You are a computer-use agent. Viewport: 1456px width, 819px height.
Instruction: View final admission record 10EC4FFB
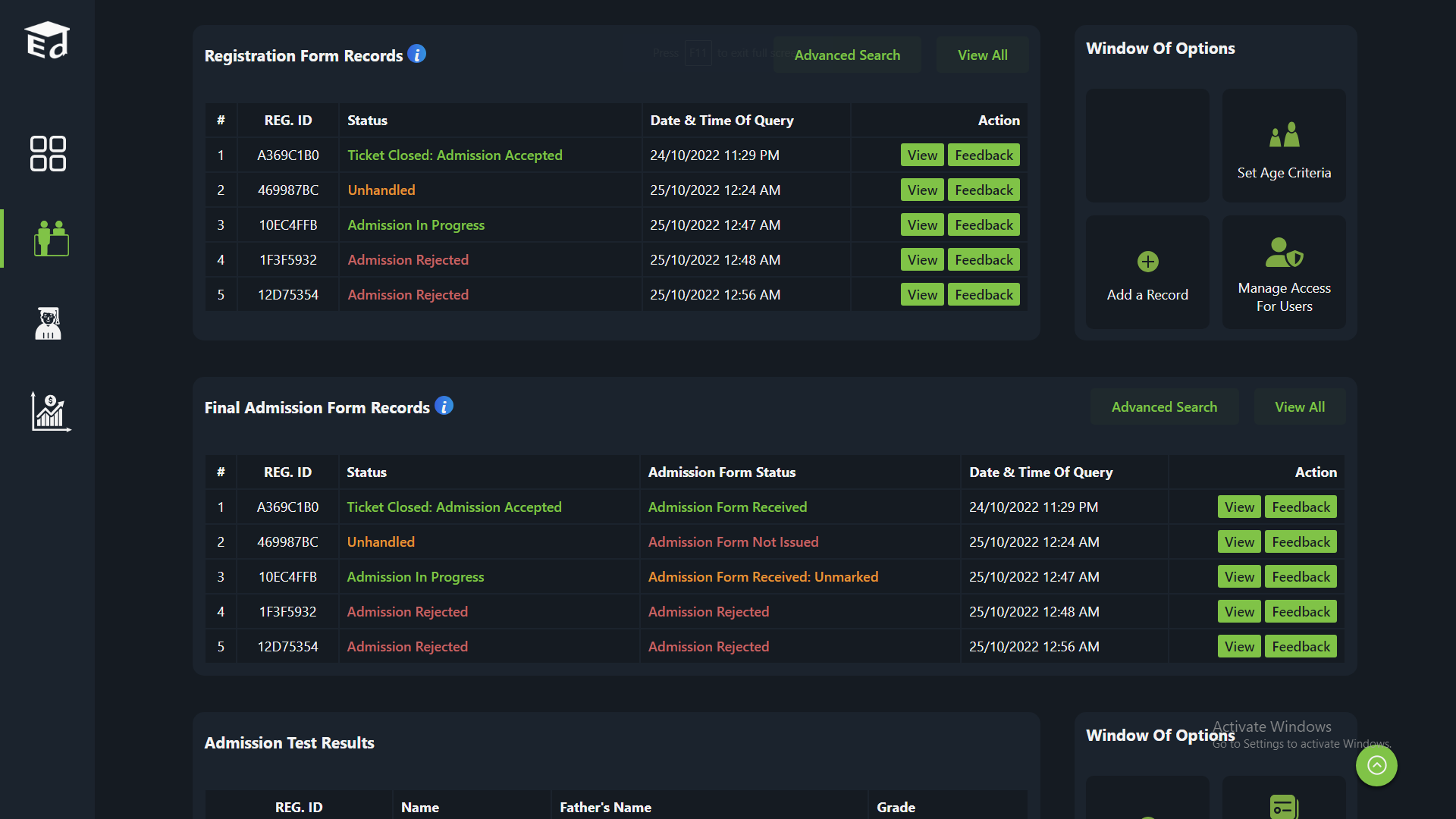click(1239, 577)
